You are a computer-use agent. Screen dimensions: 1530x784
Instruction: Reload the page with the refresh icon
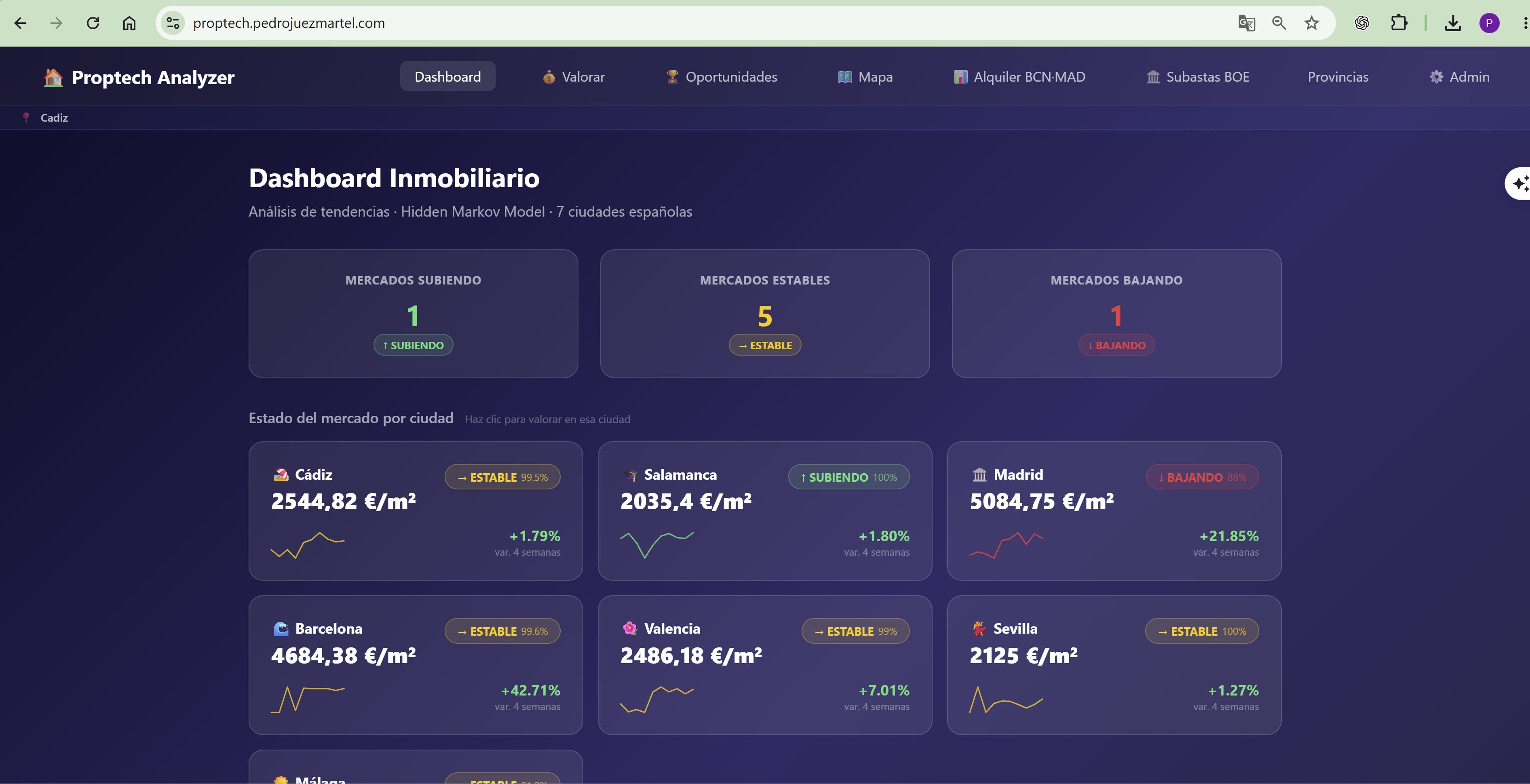[x=93, y=23]
